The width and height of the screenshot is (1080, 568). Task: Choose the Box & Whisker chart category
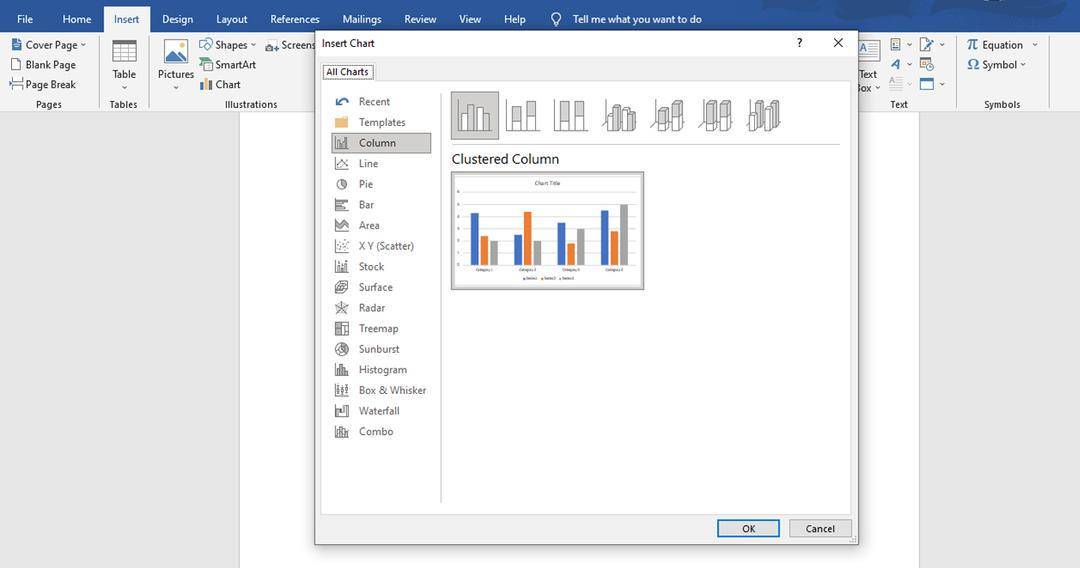pos(381,390)
